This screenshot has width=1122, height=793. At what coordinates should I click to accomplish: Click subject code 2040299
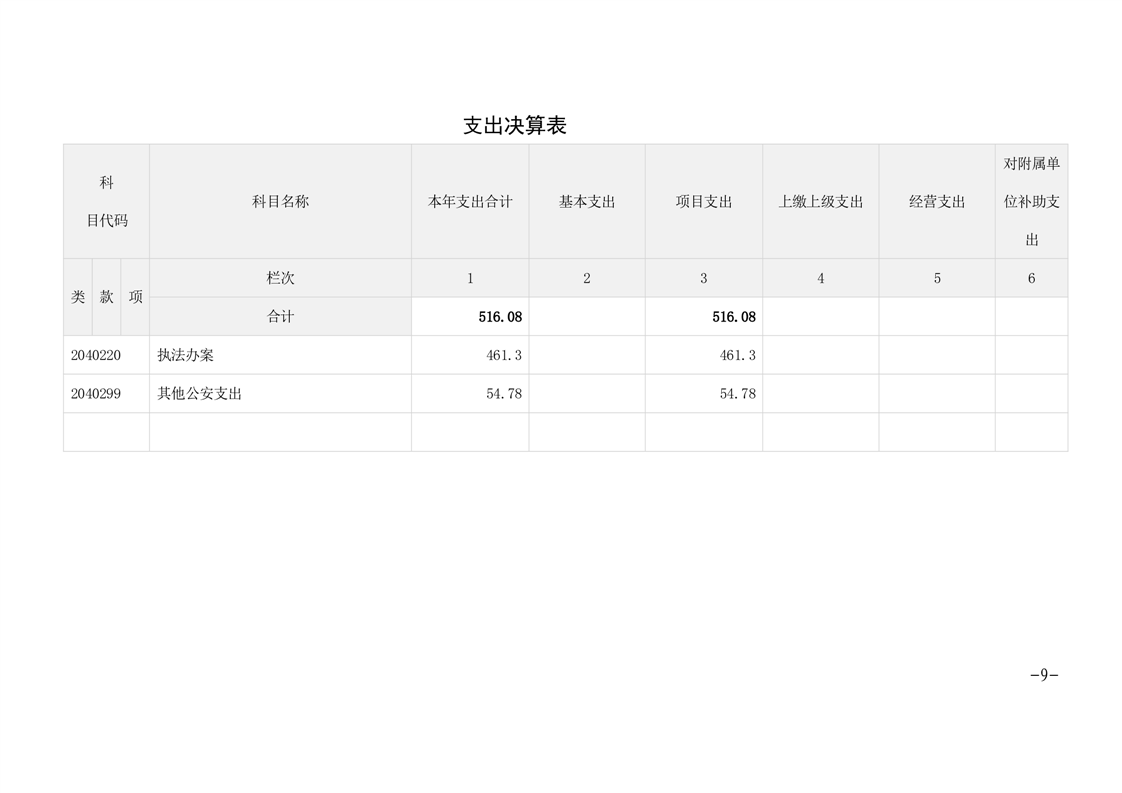pos(96,394)
